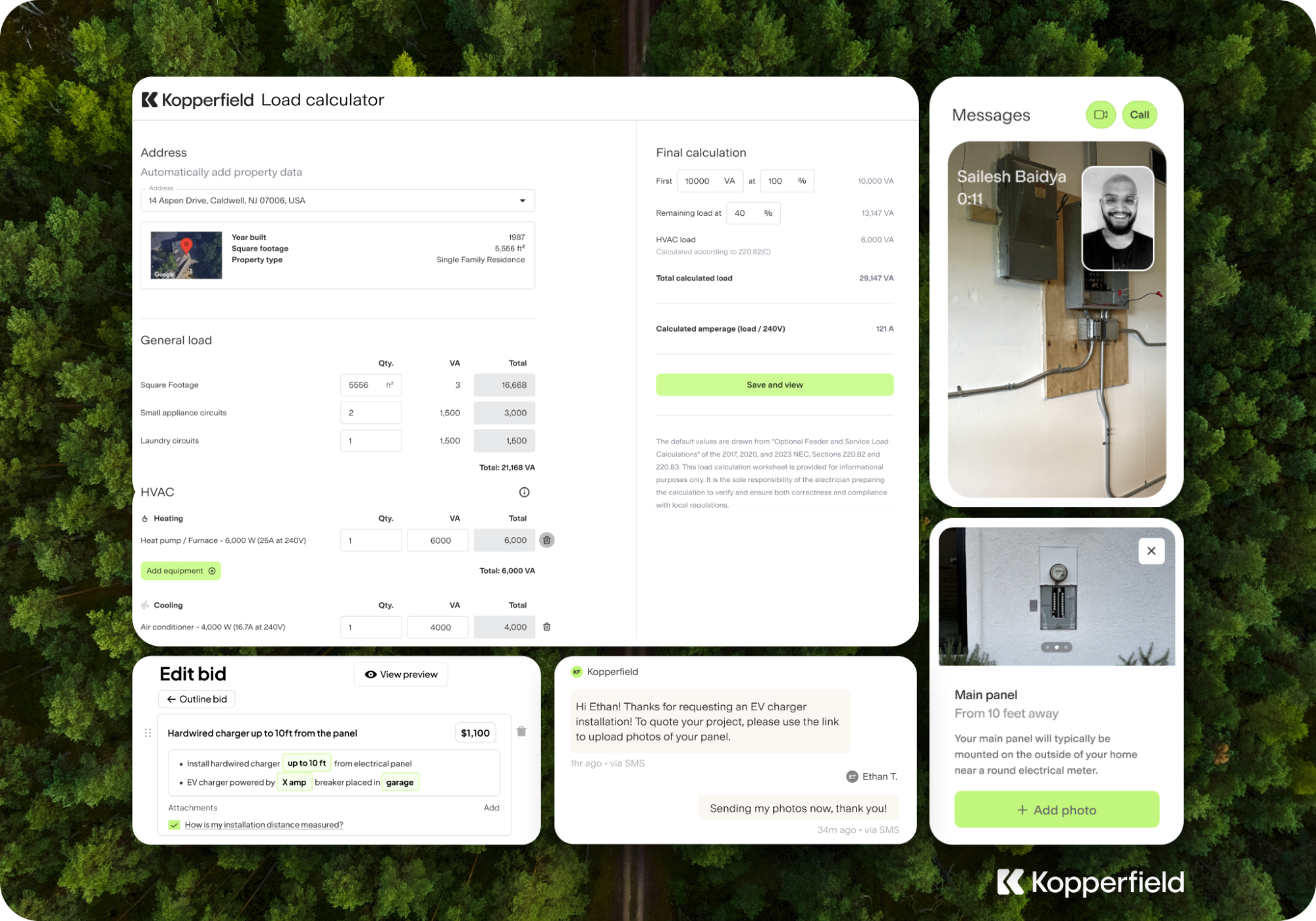Click the Small appliance circuits quantity field
The image size is (1316, 921).
pyautogui.click(x=371, y=413)
